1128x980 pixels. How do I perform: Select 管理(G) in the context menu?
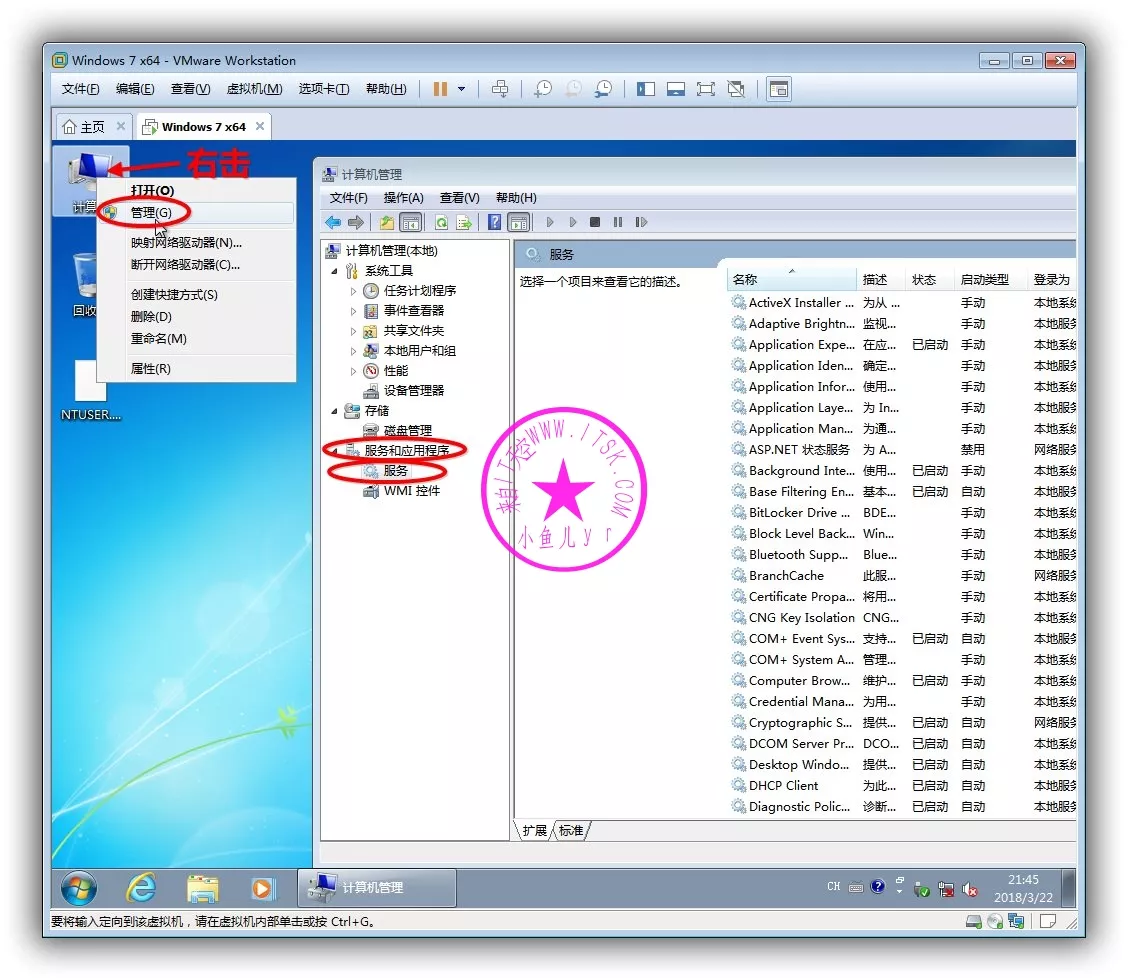coord(151,213)
